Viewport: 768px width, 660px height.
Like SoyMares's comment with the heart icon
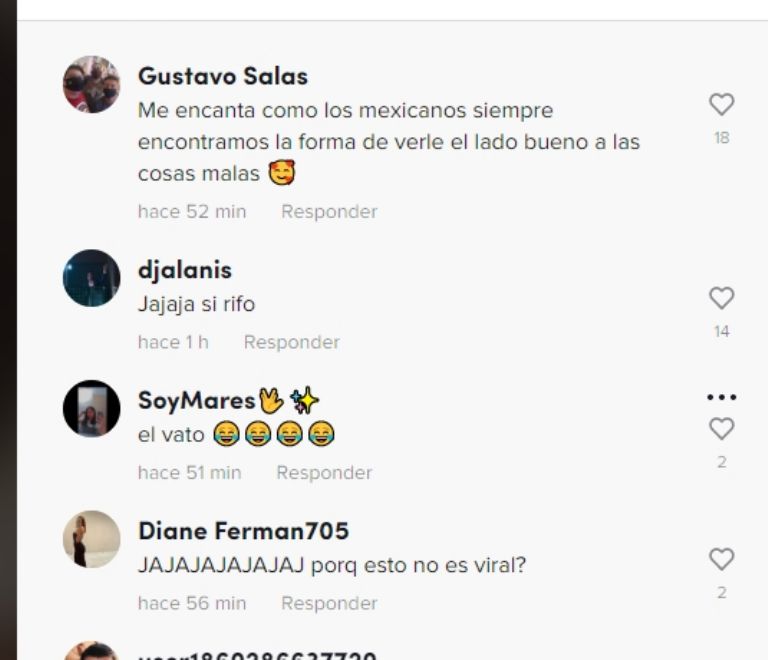pos(721,429)
